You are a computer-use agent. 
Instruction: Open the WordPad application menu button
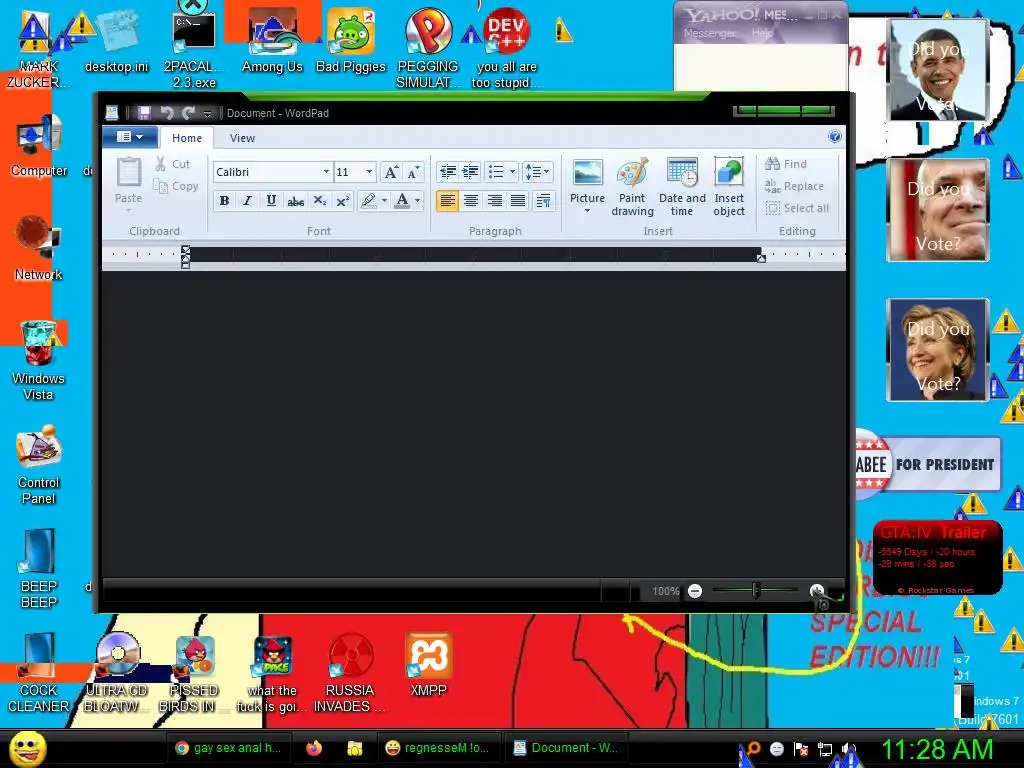[x=129, y=136]
